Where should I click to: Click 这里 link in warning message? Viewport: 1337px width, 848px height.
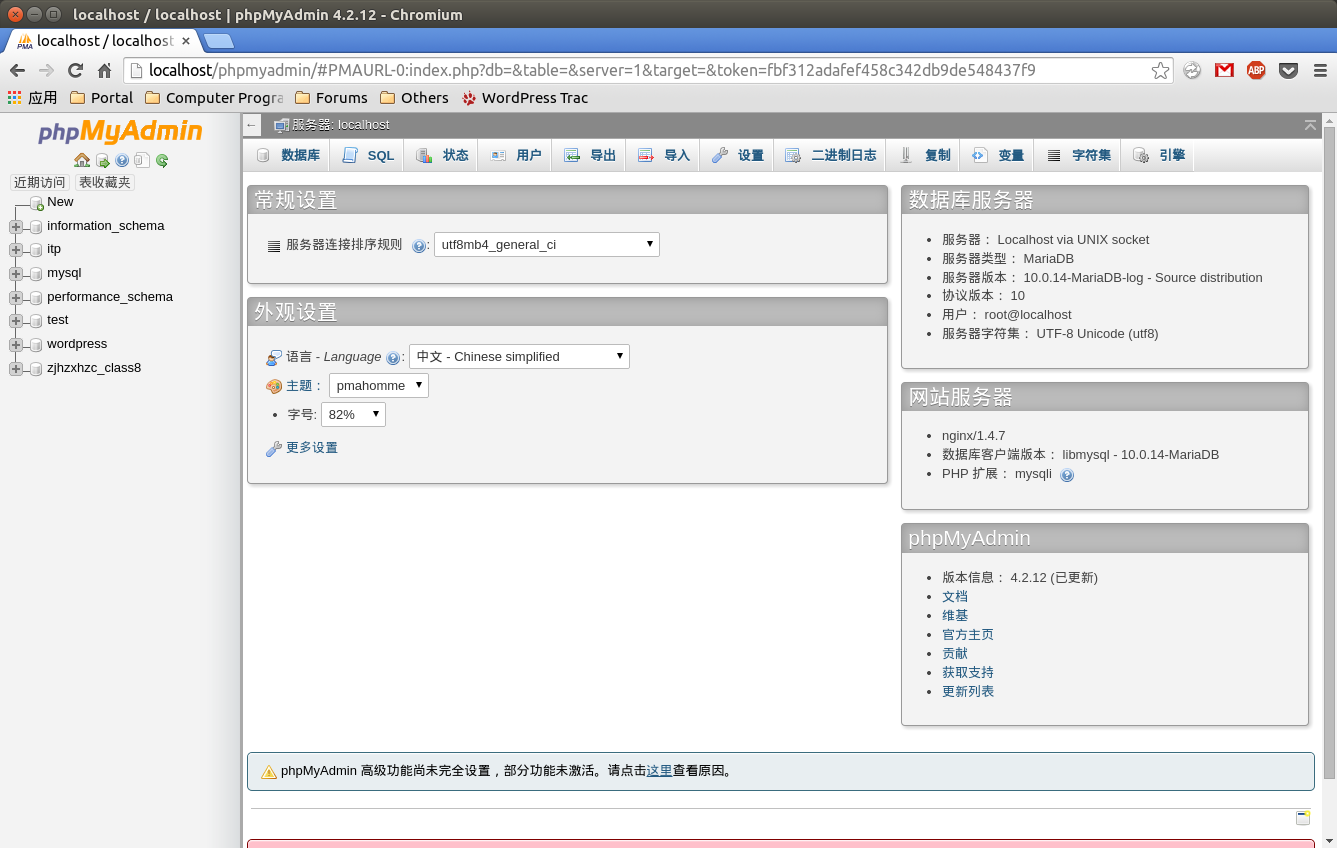click(659, 771)
